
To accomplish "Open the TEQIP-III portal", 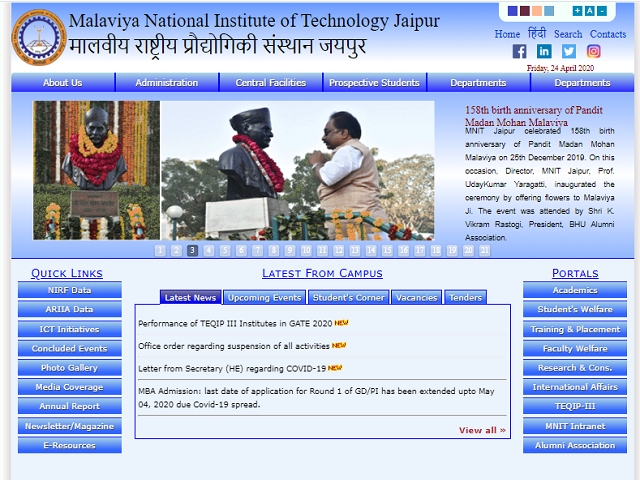I will tap(575, 406).
